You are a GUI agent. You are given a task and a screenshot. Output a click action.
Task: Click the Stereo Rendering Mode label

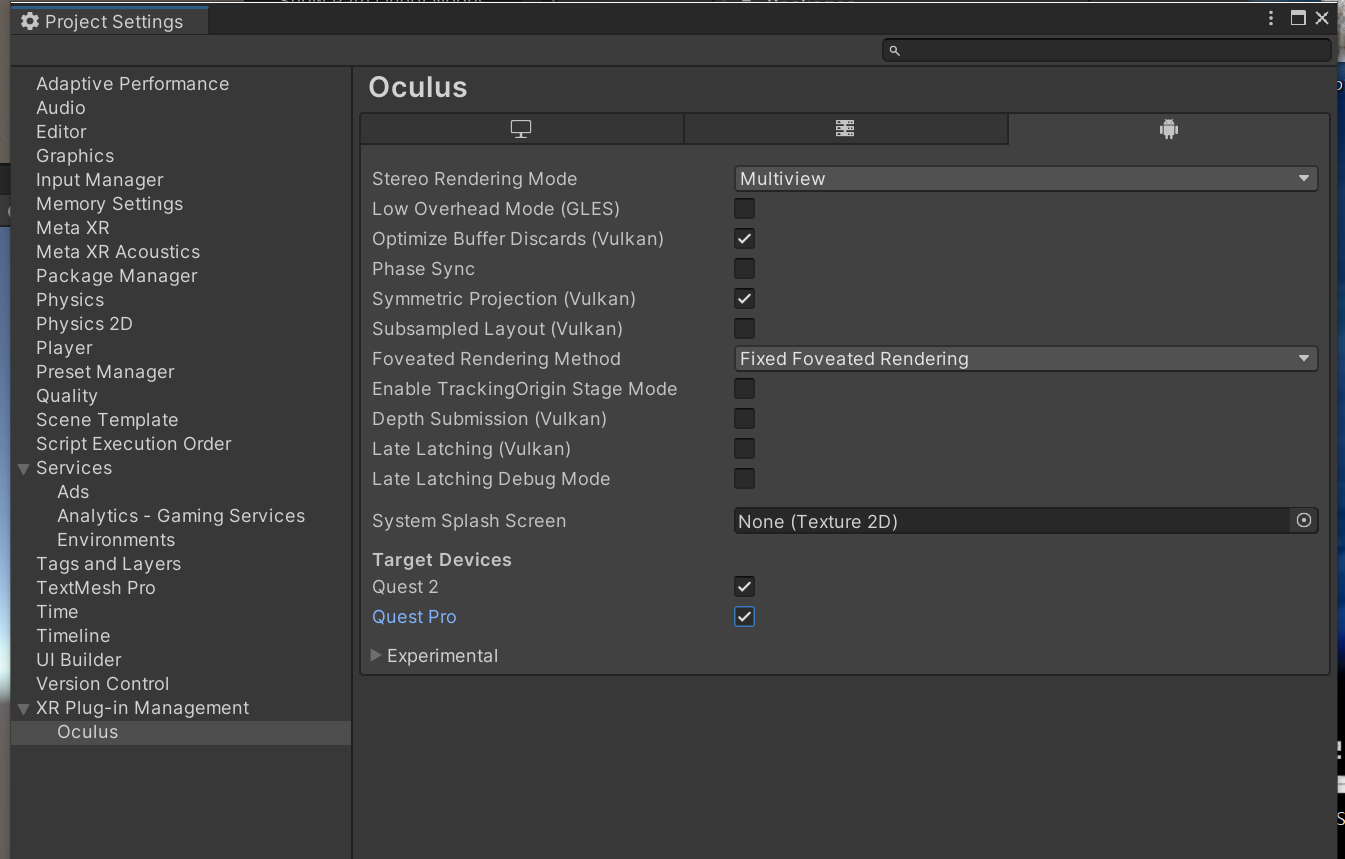pyautogui.click(x=474, y=179)
